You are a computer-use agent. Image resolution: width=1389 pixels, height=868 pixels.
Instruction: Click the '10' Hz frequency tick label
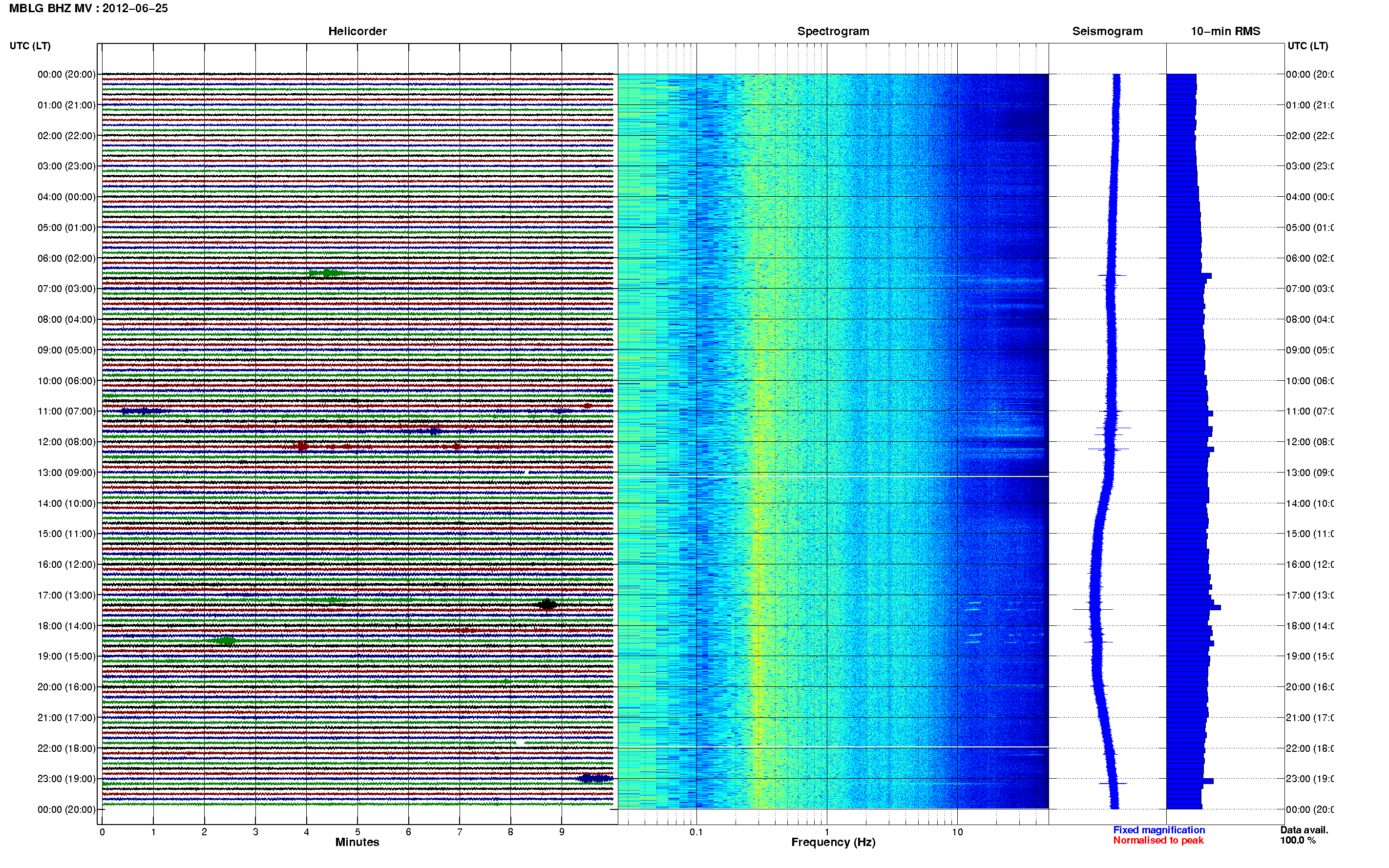(x=957, y=832)
